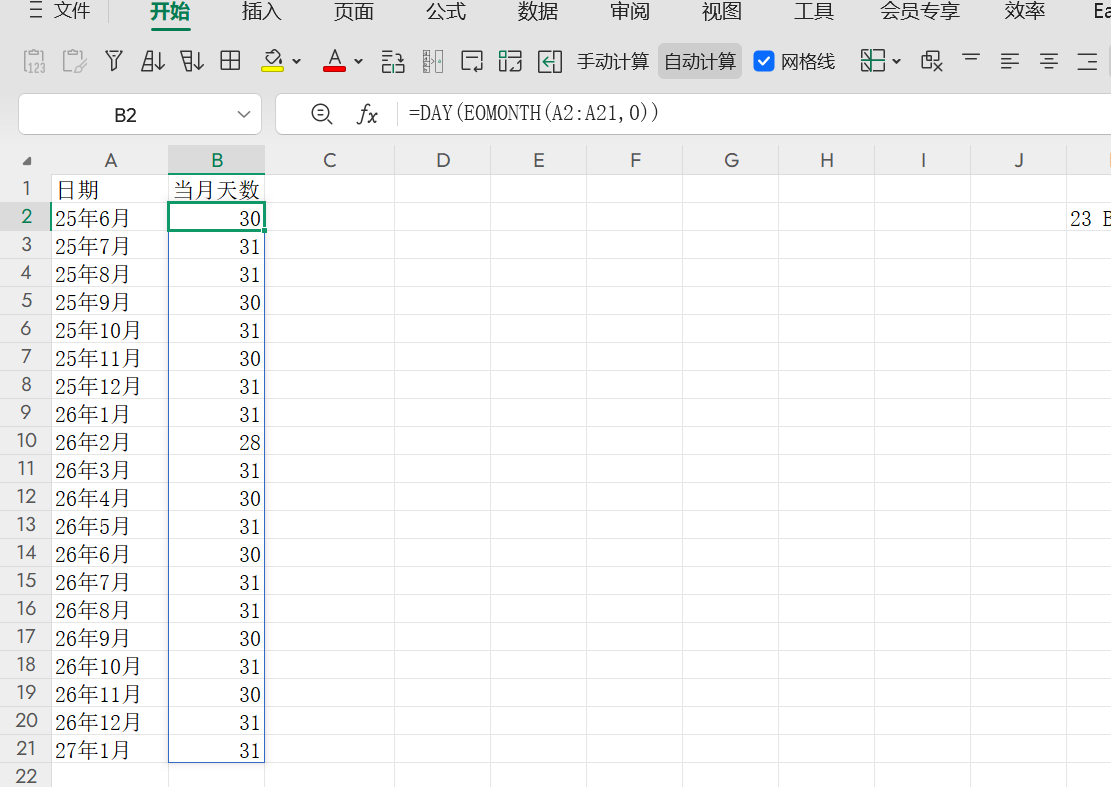
Task: Click the filter funnel icon
Action: tap(113, 62)
